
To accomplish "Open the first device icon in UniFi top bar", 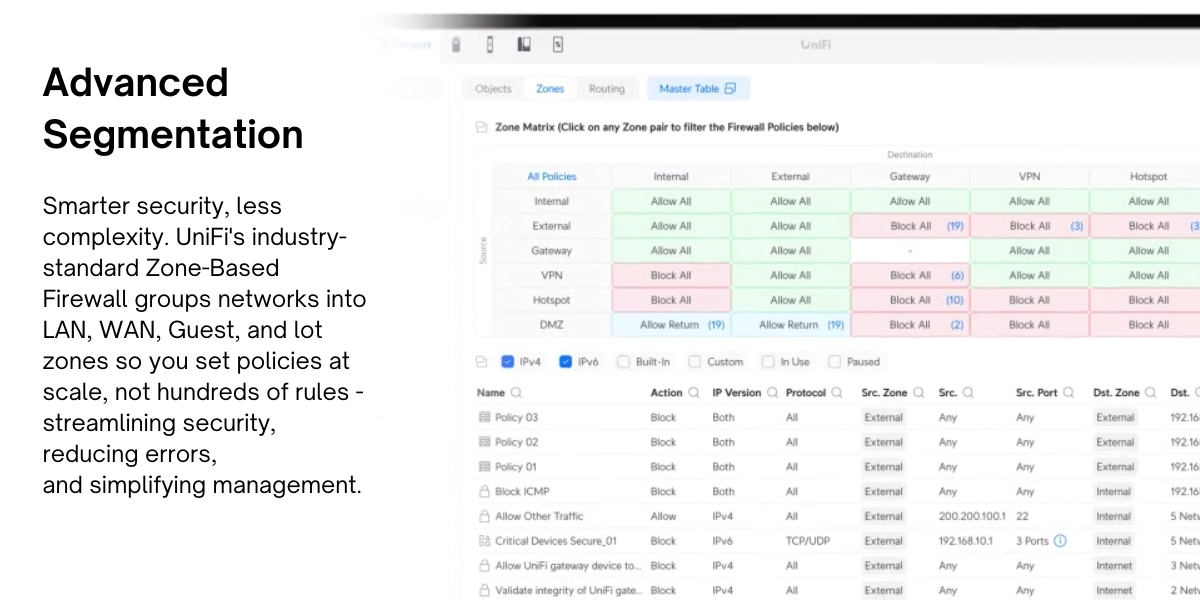I will 456,45.
